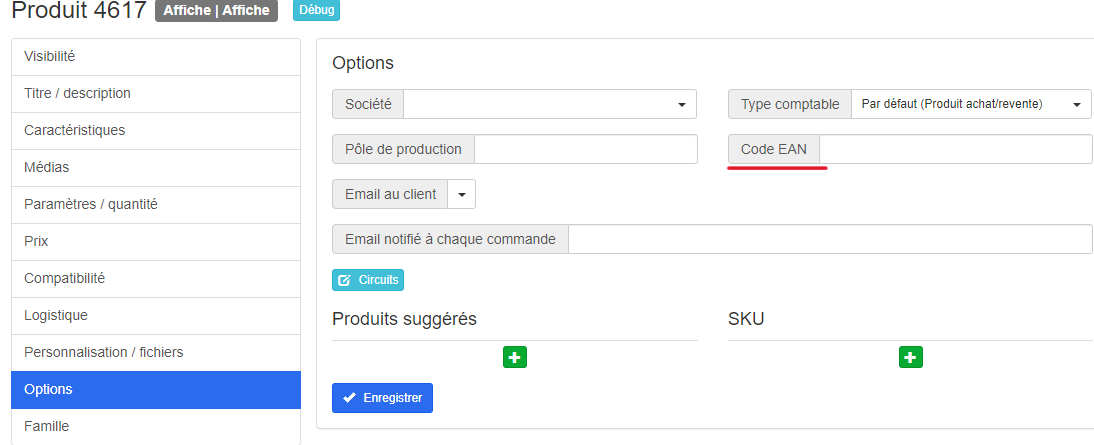Add a SKU with green plus icon

[911, 357]
